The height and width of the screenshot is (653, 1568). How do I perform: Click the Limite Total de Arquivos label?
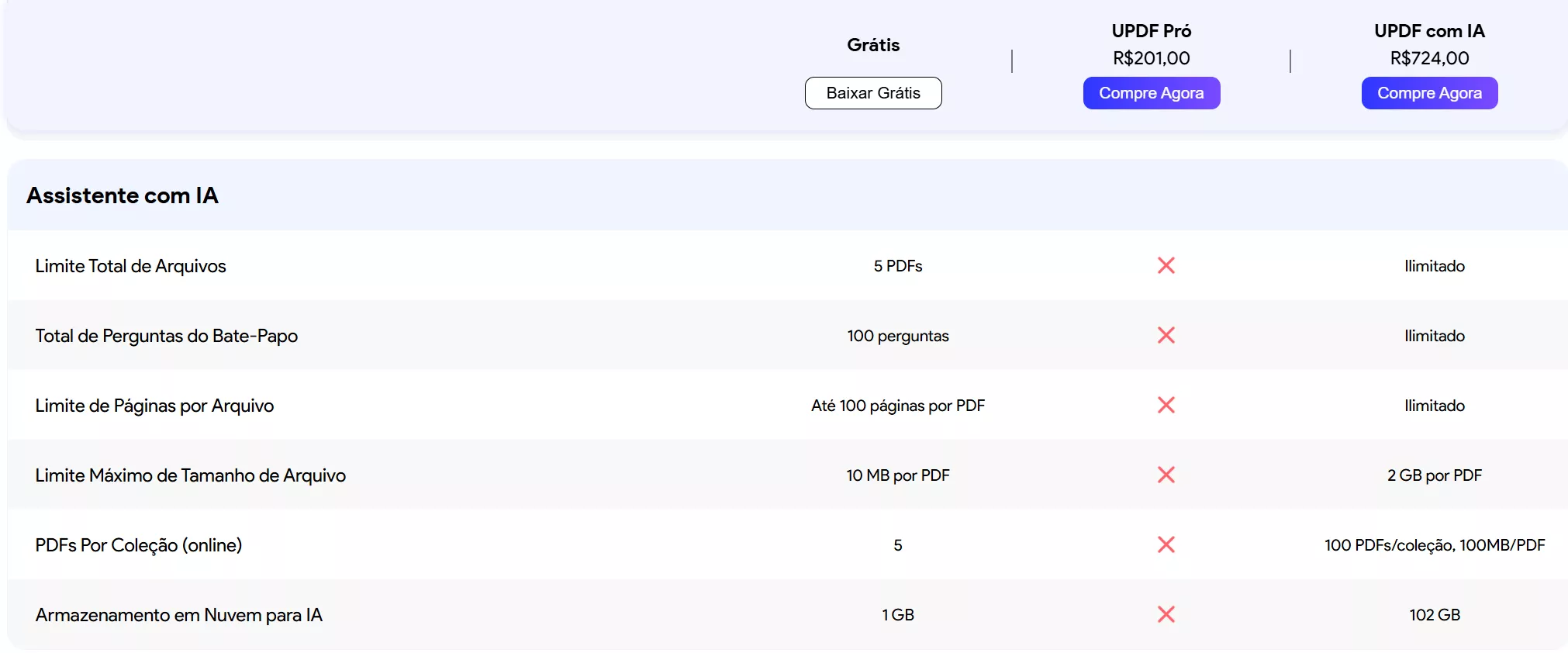[x=130, y=266]
